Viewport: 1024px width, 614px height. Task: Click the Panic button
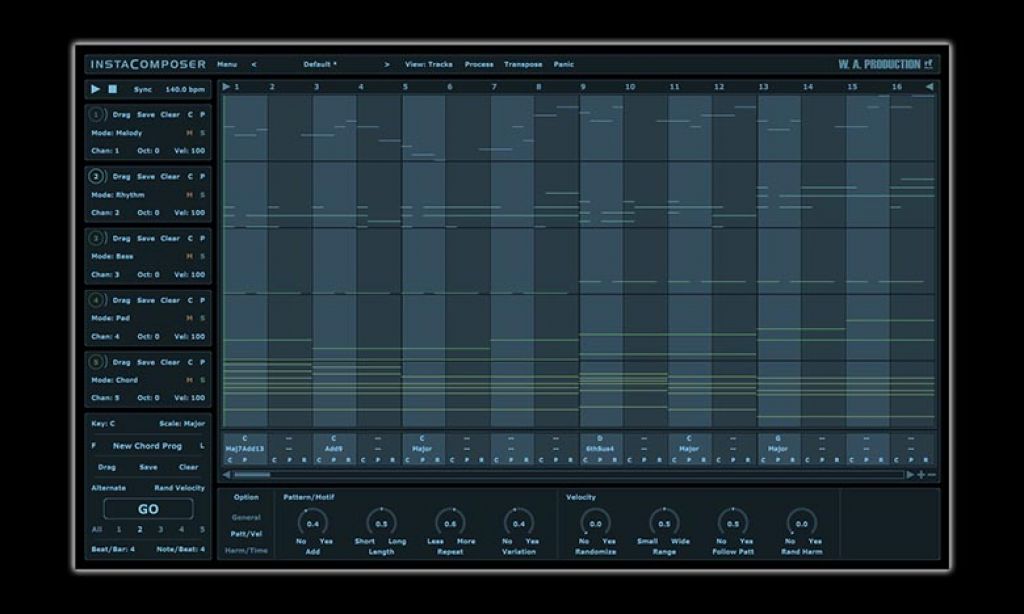tap(564, 65)
